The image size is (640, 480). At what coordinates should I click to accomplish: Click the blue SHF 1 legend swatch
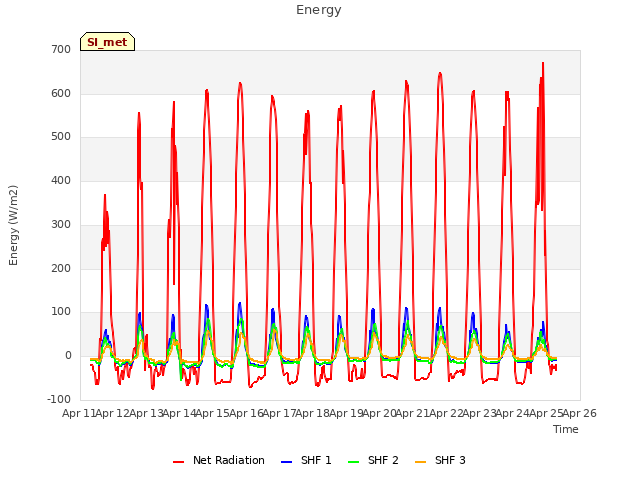[287, 461]
